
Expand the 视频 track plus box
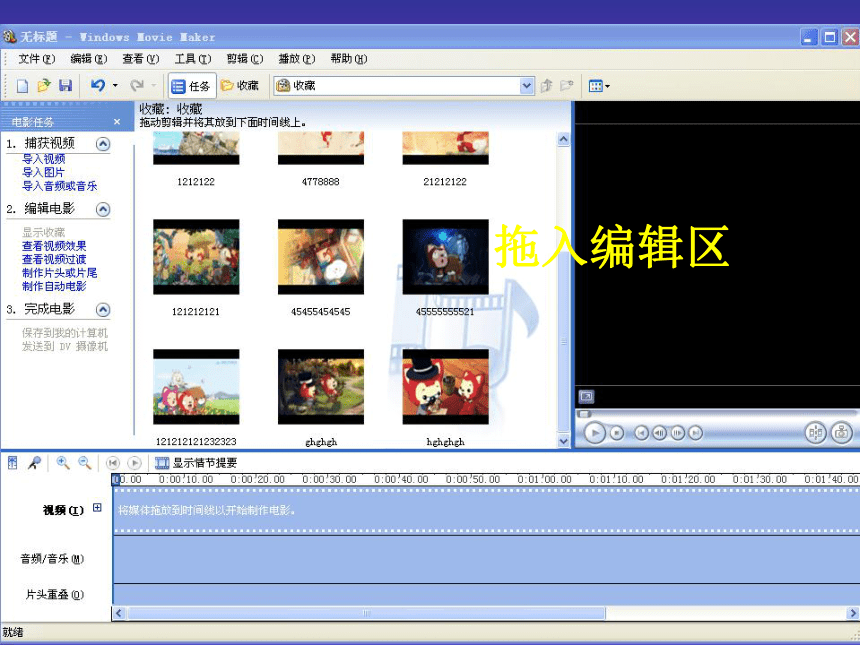[x=97, y=508]
